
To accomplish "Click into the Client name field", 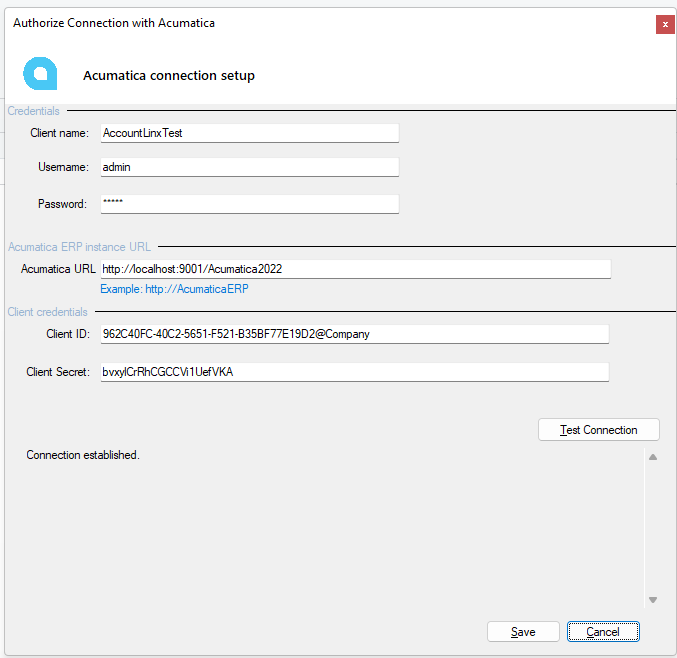I will coord(250,133).
